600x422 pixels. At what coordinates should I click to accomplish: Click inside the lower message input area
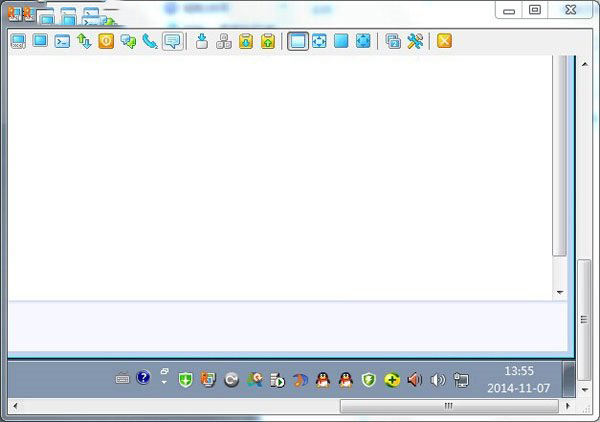tap(287, 326)
